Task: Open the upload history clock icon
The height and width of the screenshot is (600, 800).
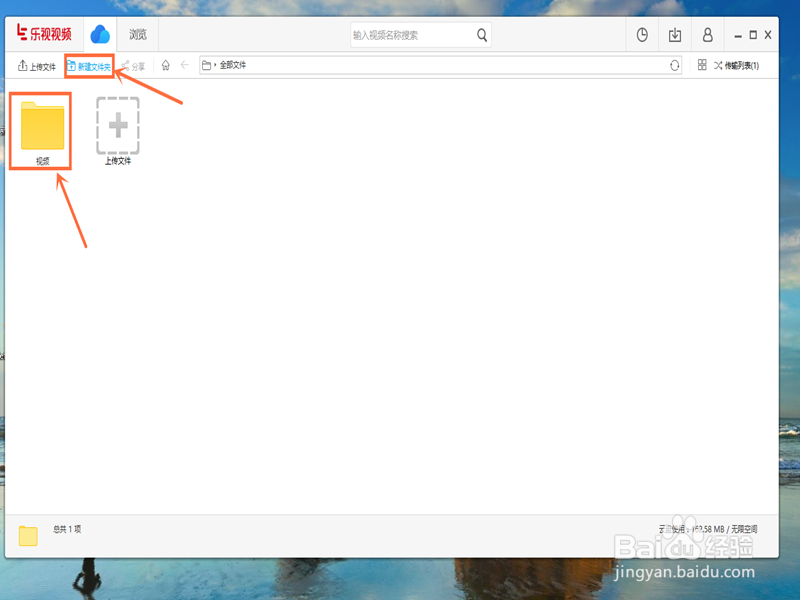Action: [x=641, y=33]
